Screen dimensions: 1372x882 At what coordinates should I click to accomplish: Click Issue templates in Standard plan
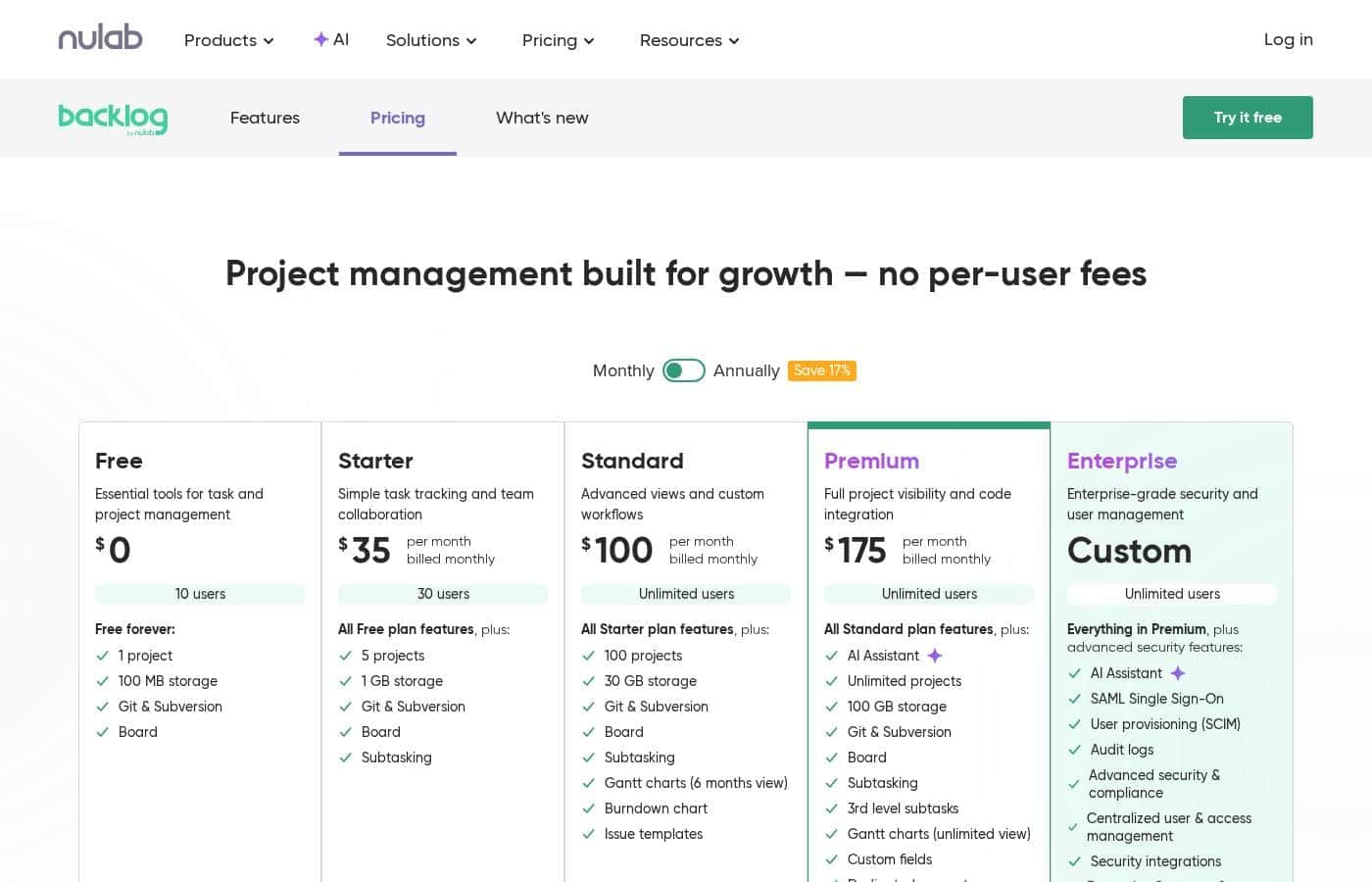click(x=654, y=834)
